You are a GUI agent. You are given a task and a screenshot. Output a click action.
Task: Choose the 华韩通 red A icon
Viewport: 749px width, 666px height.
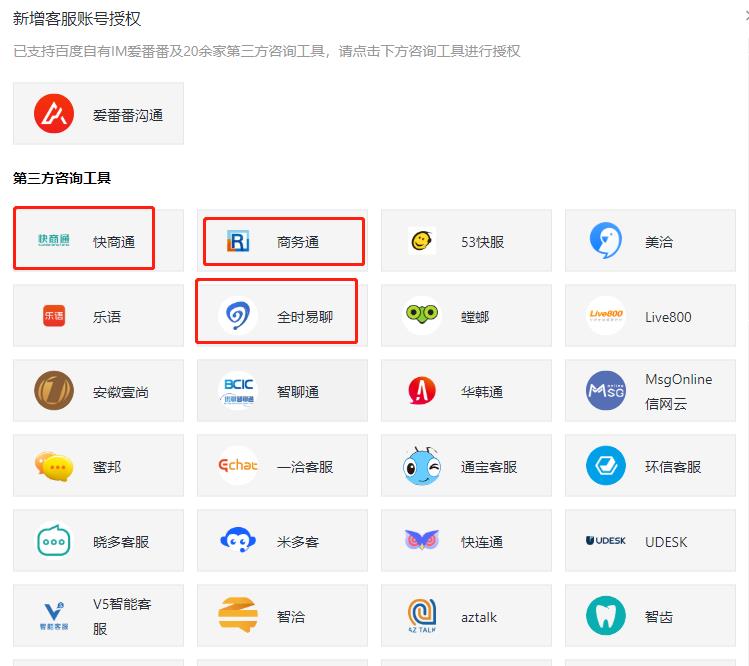coord(422,390)
